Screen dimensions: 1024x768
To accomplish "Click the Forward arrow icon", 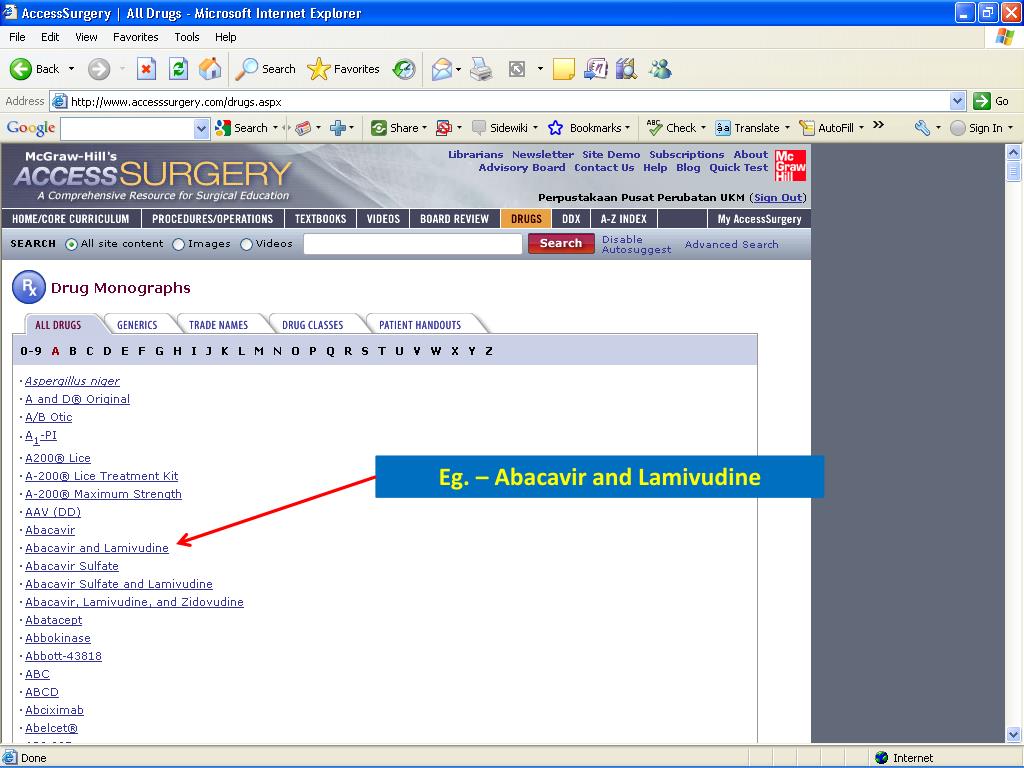I will (99, 69).
